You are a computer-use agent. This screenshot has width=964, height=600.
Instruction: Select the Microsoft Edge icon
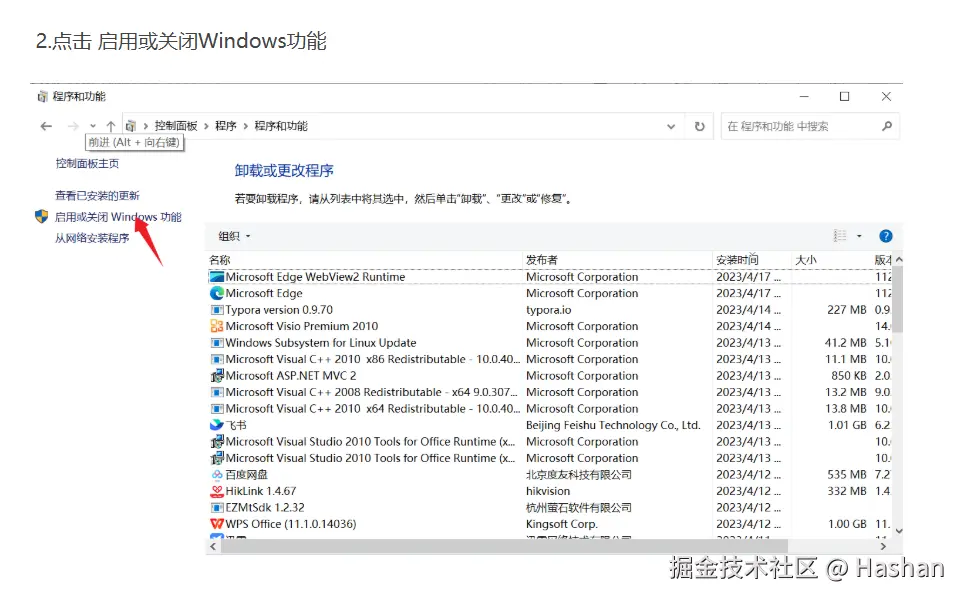216,293
